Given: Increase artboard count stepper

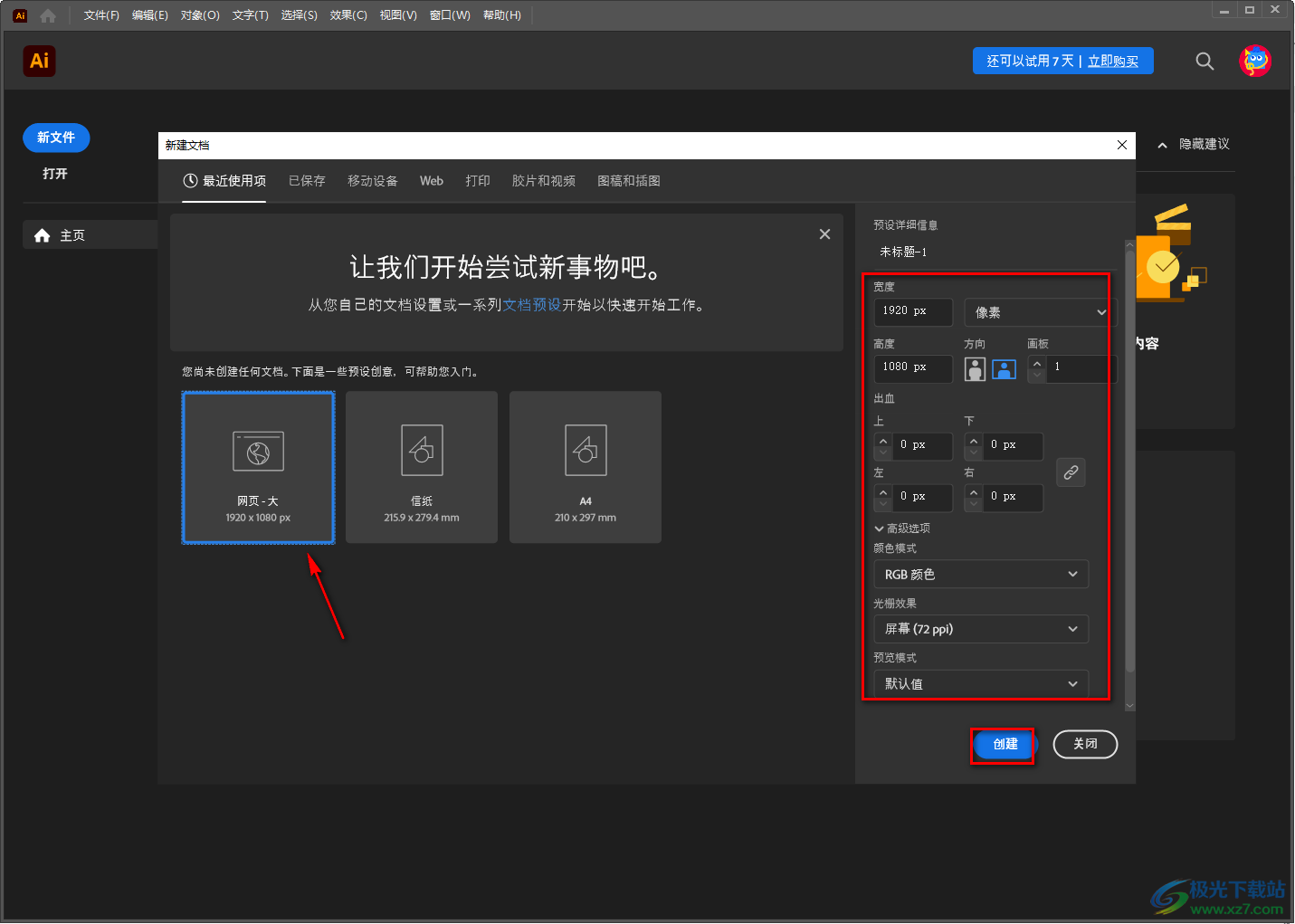Looking at the screenshot, I should (x=1037, y=363).
